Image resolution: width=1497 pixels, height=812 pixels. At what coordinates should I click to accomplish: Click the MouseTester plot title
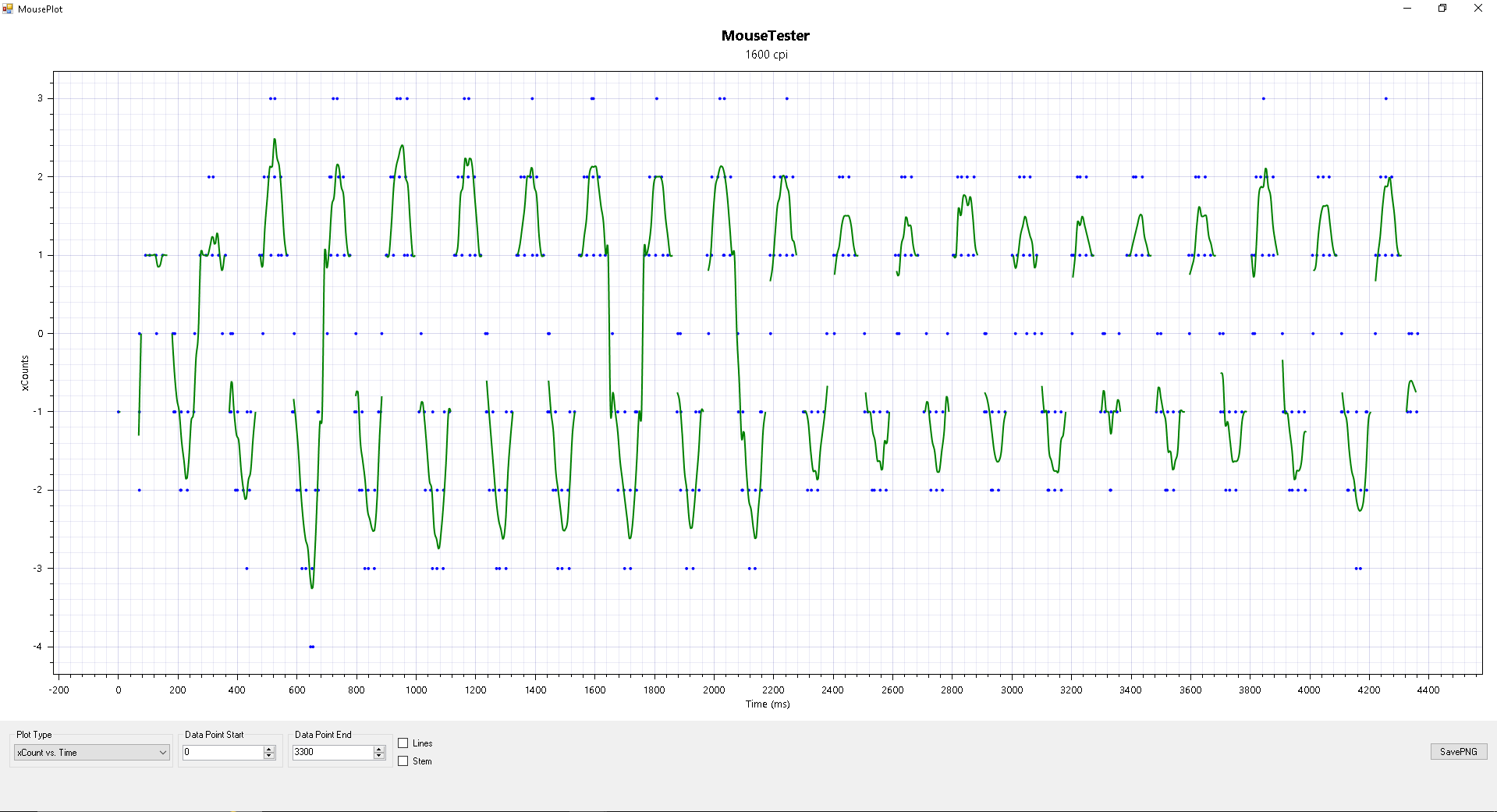pyautogui.click(x=765, y=36)
